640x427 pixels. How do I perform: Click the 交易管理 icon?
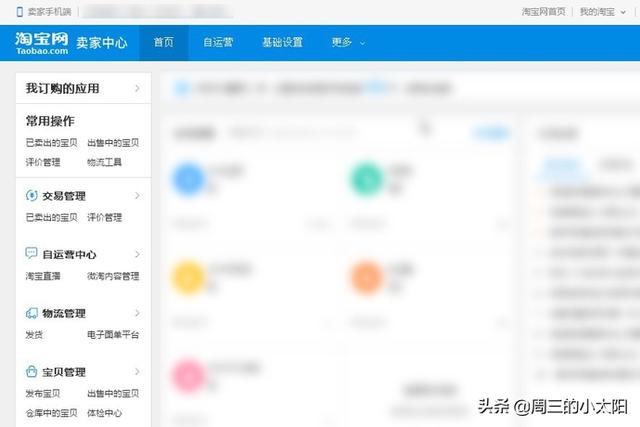coord(31,196)
